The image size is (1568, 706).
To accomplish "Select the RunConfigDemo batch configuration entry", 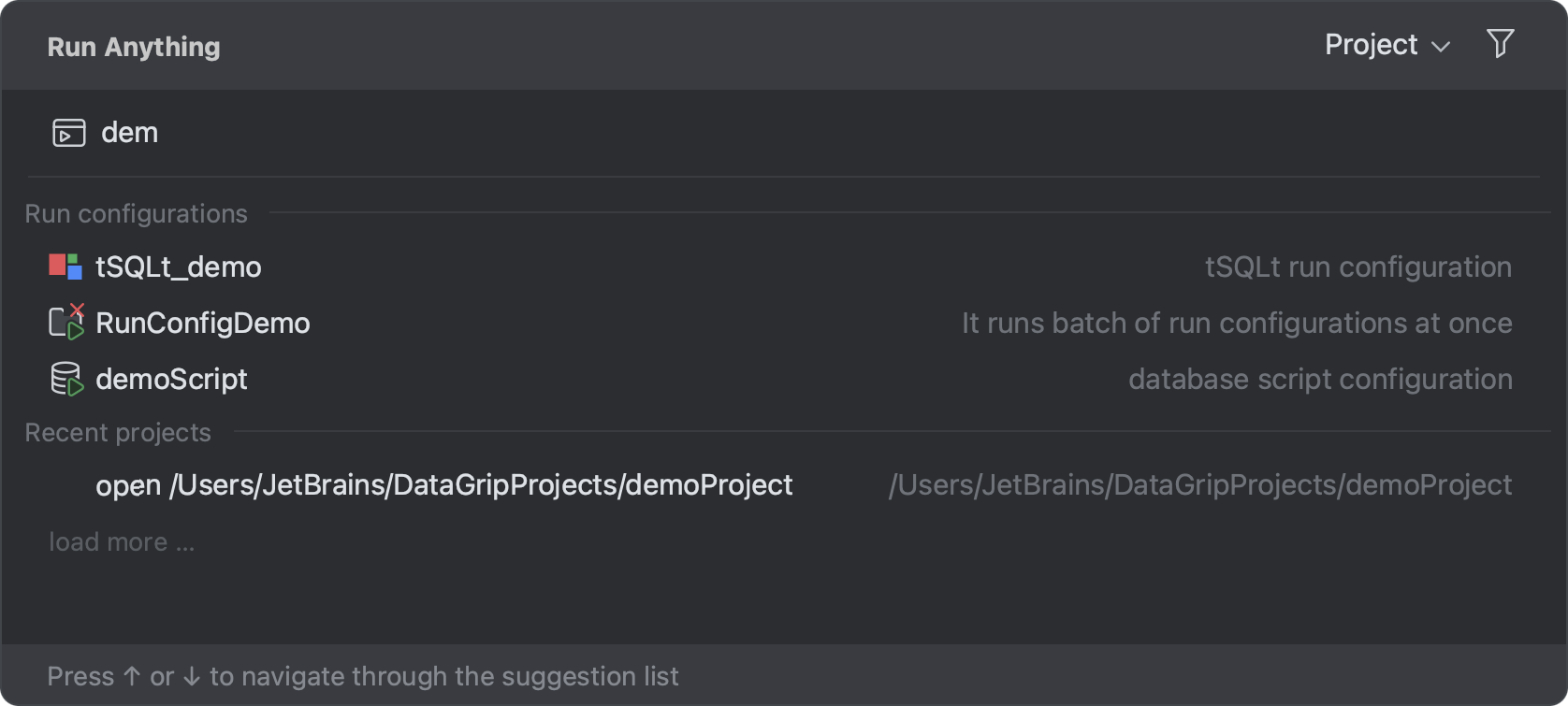I will [203, 323].
